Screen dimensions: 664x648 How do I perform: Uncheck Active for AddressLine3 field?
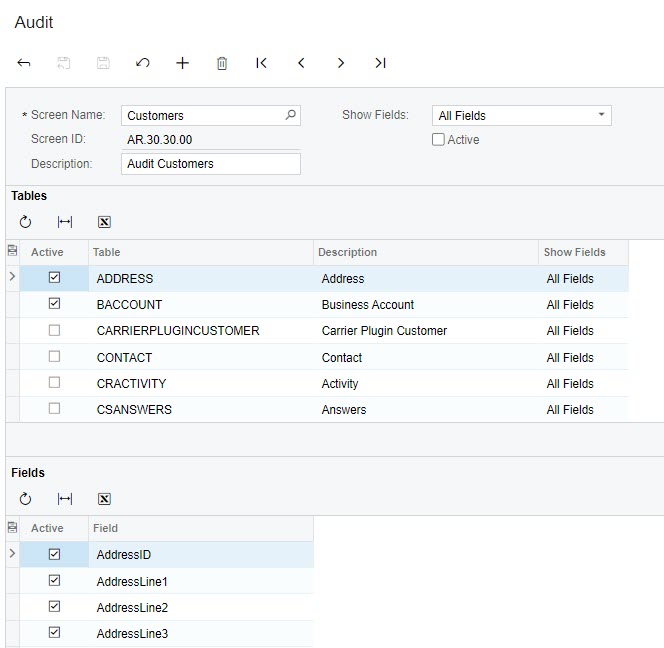(x=54, y=632)
